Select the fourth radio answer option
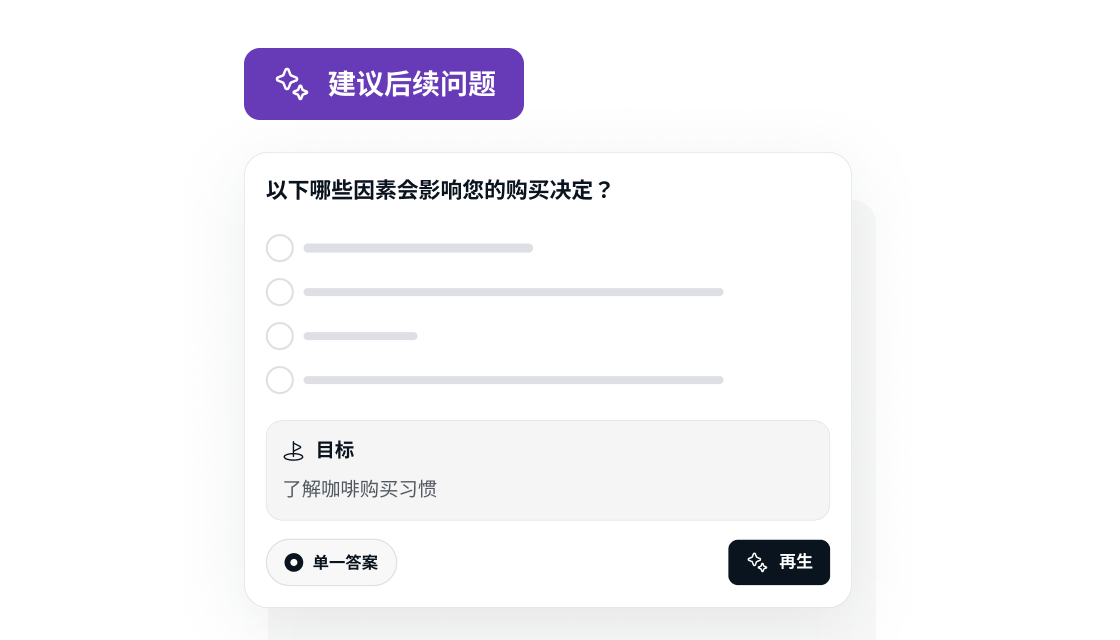Screen dimensions: 1120x640 coord(280,380)
